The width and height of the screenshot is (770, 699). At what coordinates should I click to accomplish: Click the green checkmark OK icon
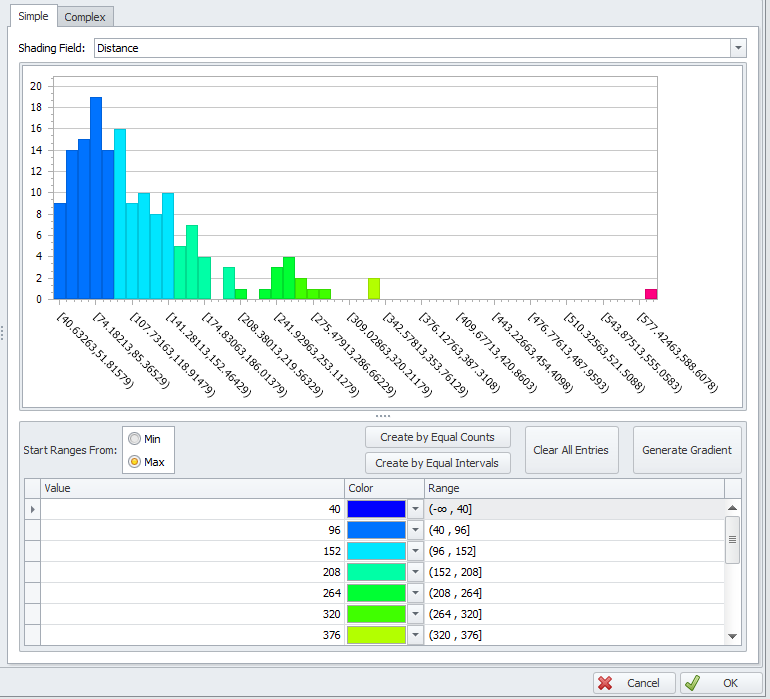click(x=693, y=683)
